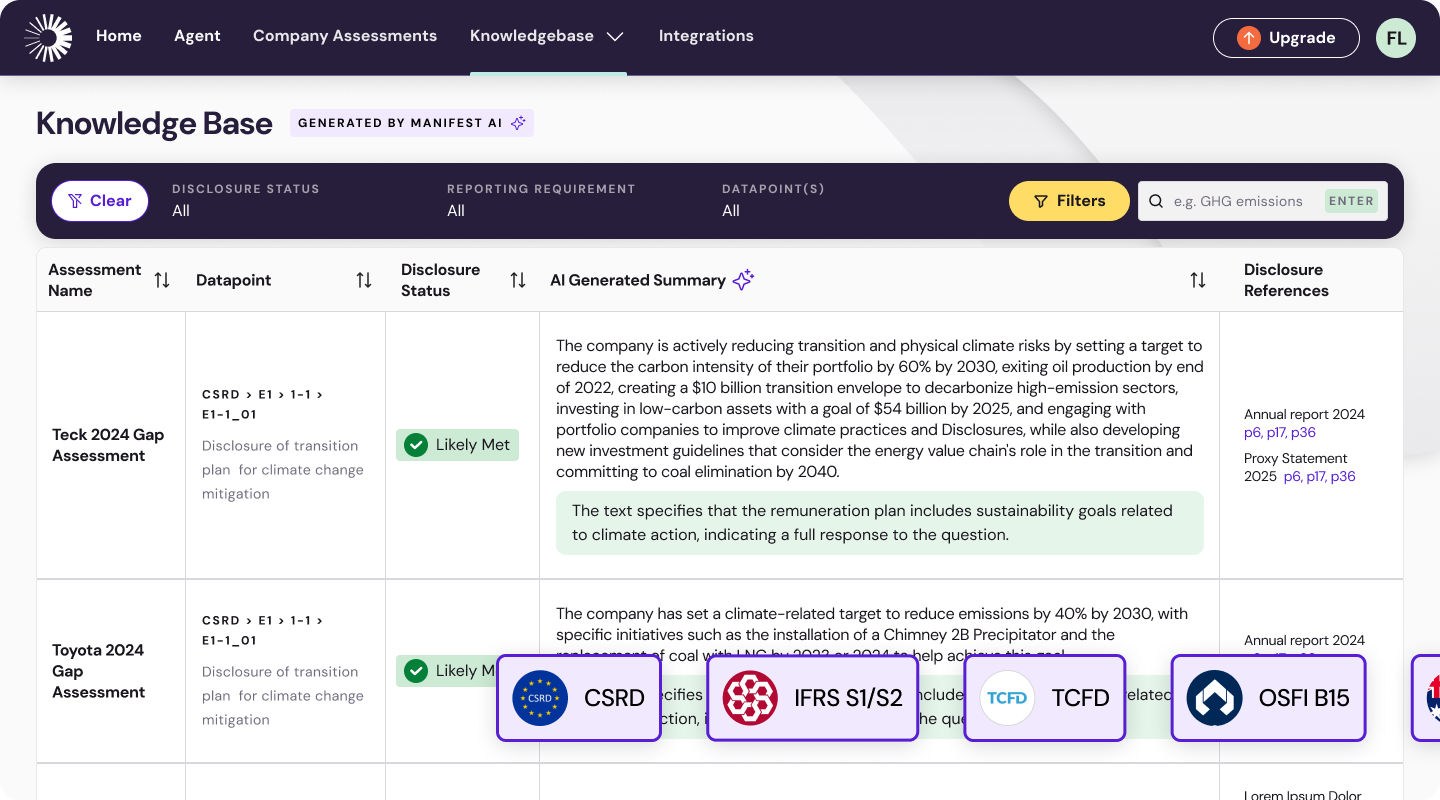Click the Manifest sunburst logo

(48, 38)
